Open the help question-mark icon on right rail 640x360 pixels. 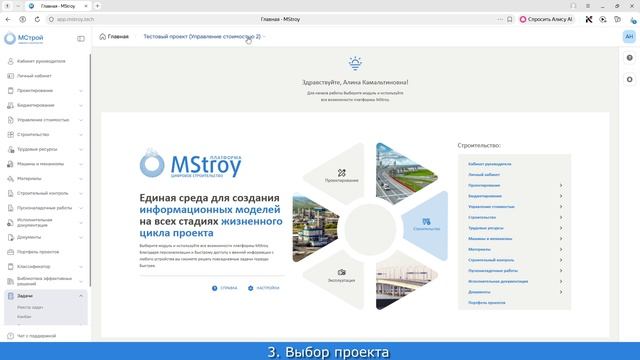[630, 58]
